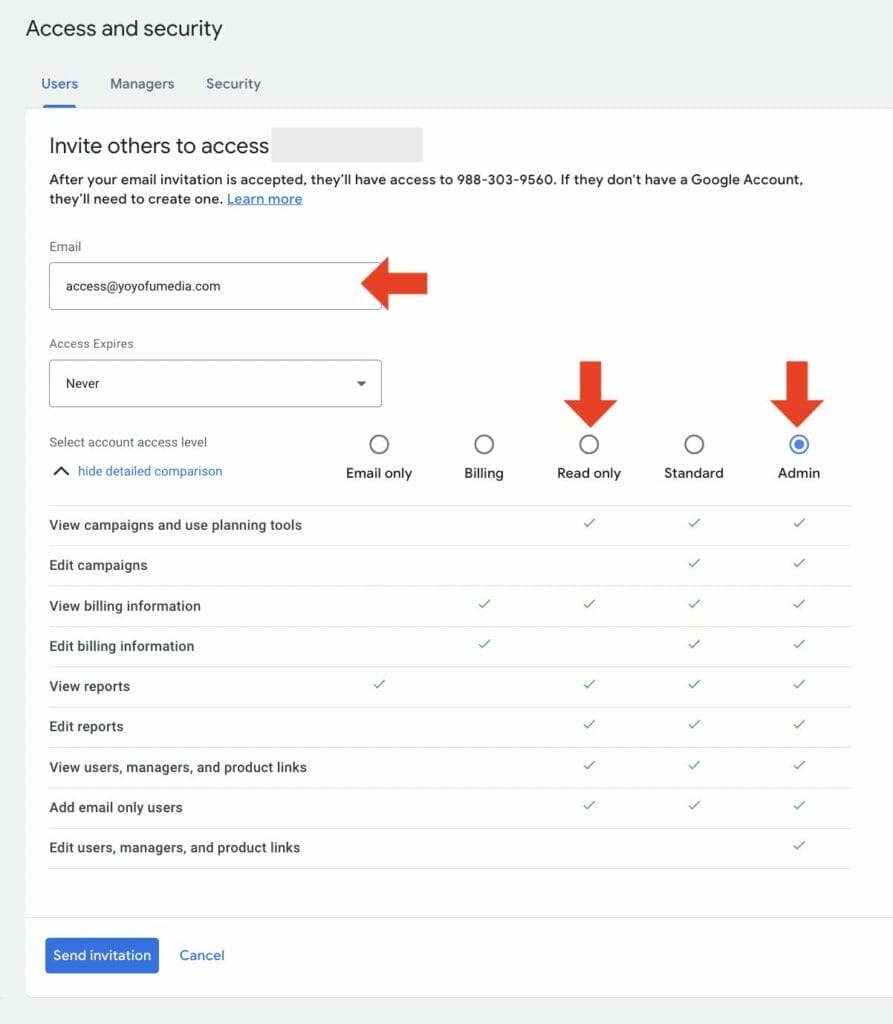Click the dropdown arrow next to Never

click(x=361, y=384)
